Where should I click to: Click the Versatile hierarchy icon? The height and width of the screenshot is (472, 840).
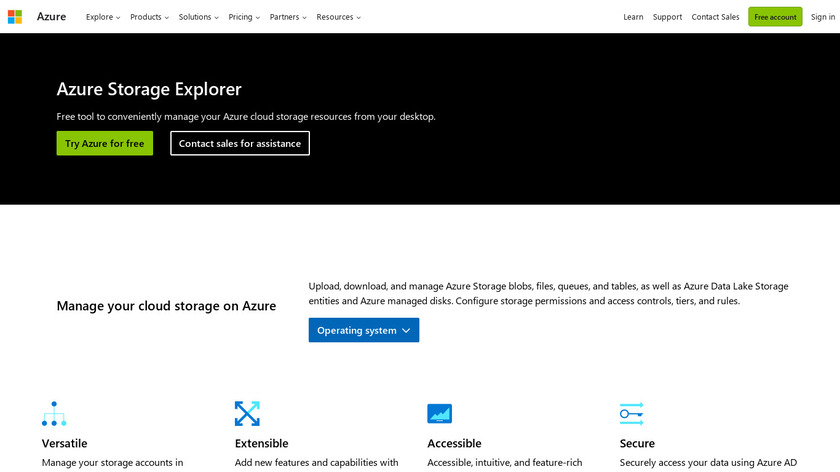coord(54,414)
